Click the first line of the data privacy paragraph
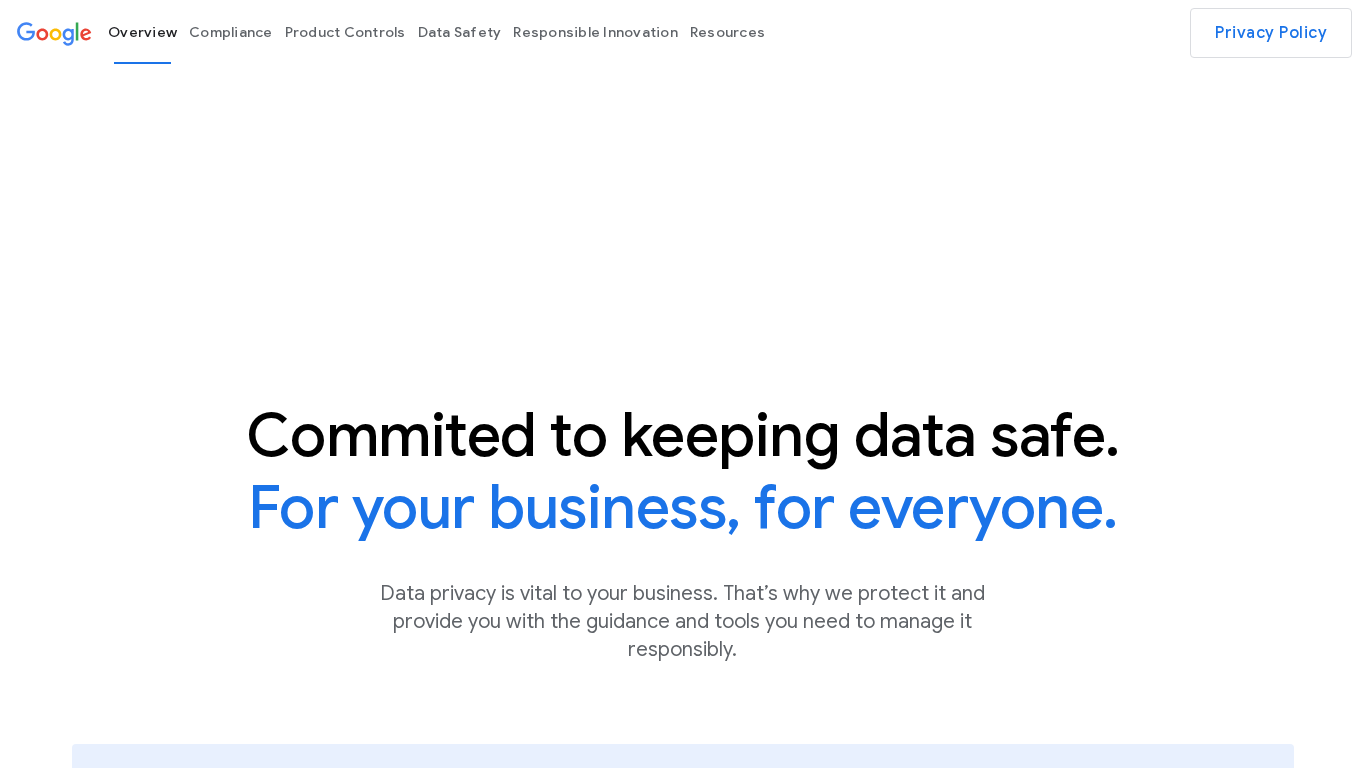This screenshot has width=1366, height=768. click(682, 593)
